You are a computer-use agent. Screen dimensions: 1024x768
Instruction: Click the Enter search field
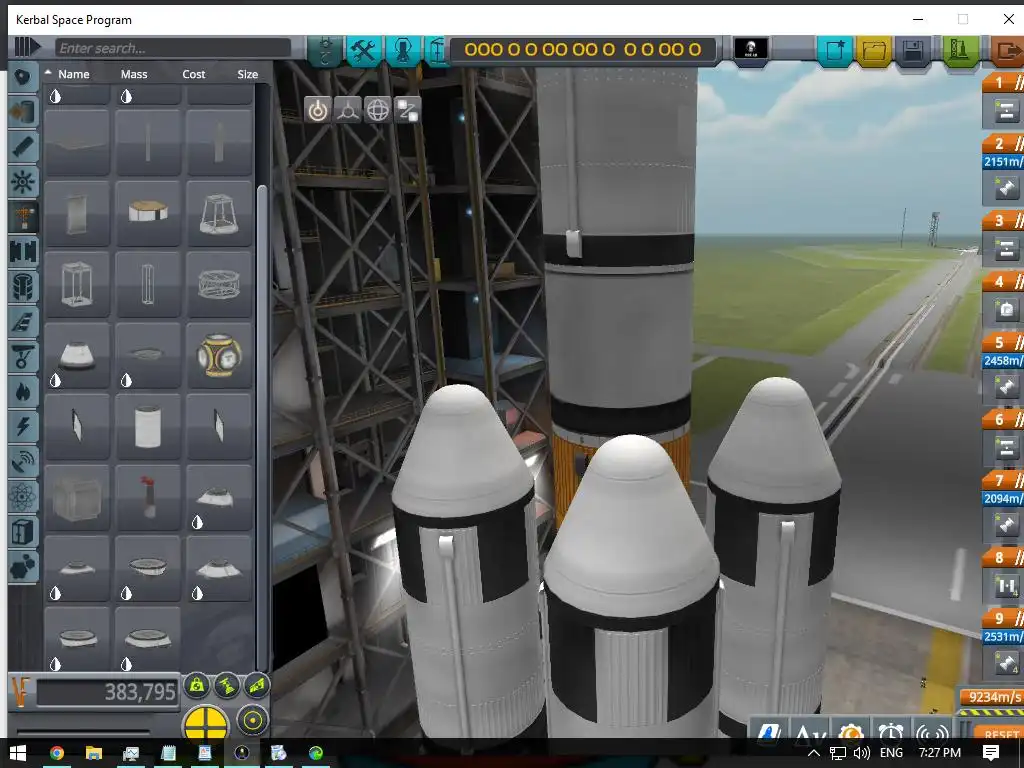(x=172, y=48)
